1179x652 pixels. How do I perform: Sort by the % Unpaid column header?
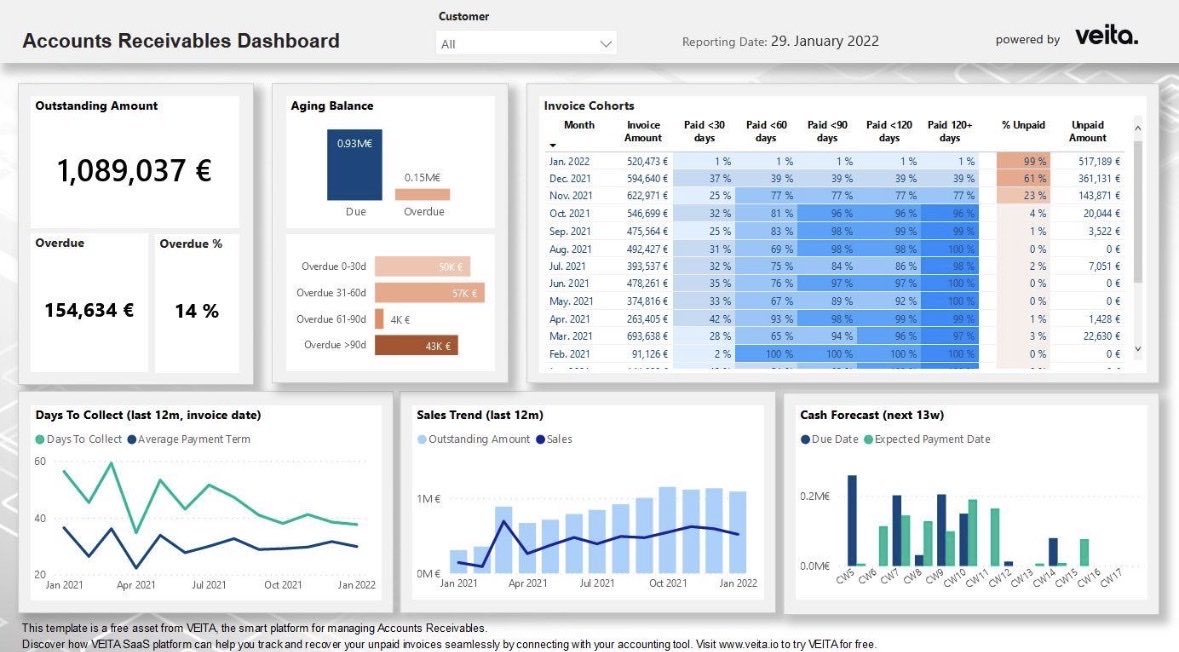click(x=1023, y=125)
